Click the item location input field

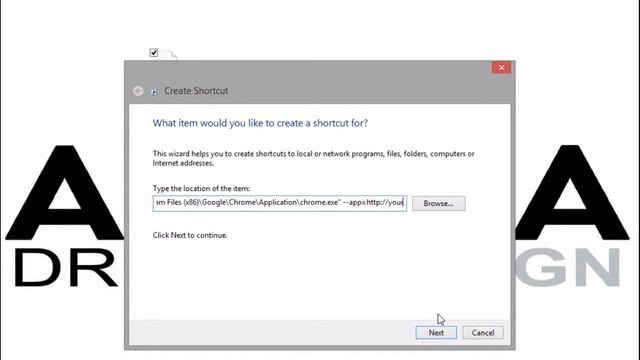tap(280, 203)
